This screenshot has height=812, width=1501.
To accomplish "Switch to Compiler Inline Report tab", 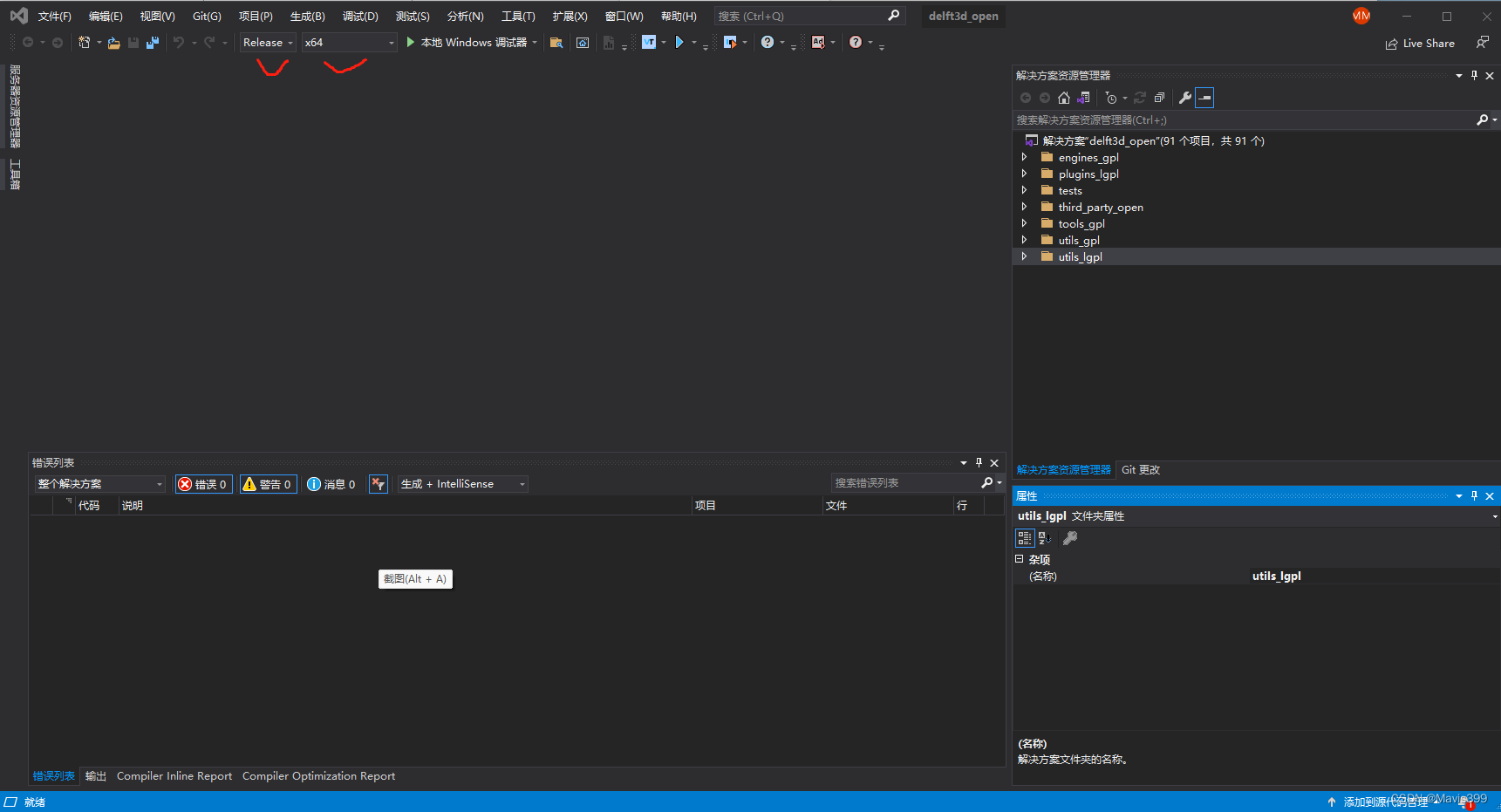I will pos(174,776).
